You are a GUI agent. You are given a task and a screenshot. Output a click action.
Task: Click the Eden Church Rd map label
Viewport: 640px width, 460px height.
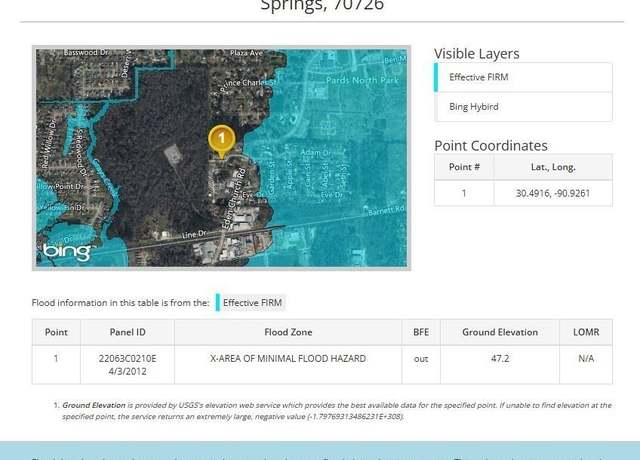tap(233, 198)
